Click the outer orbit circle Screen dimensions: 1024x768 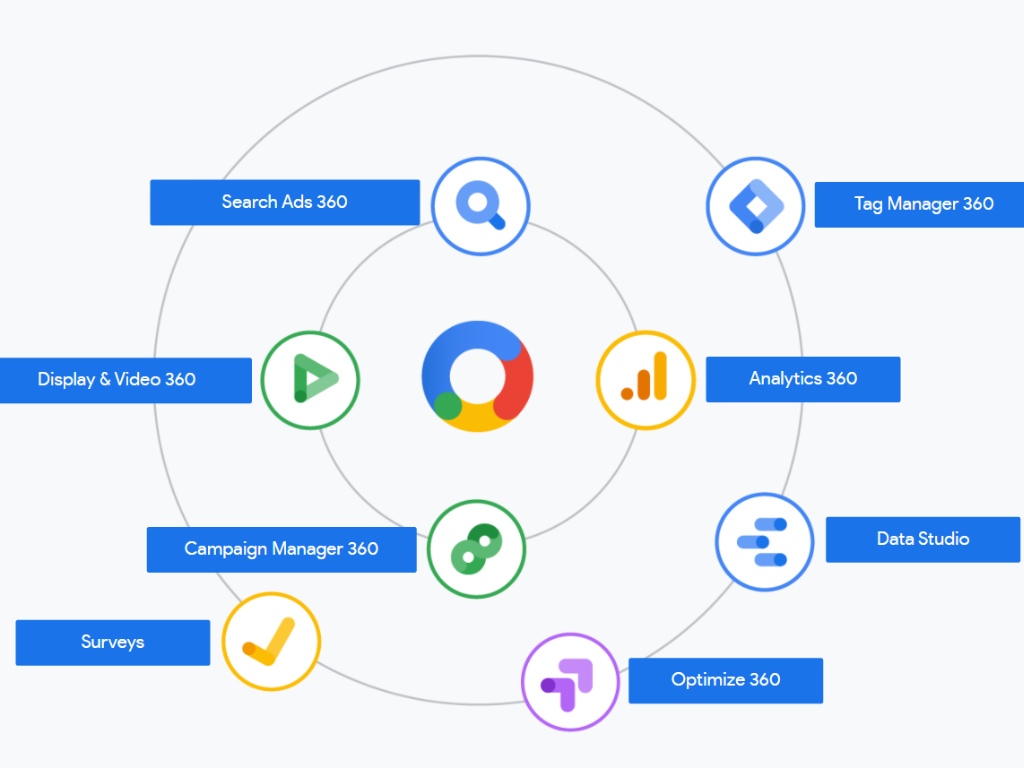[478, 58]
